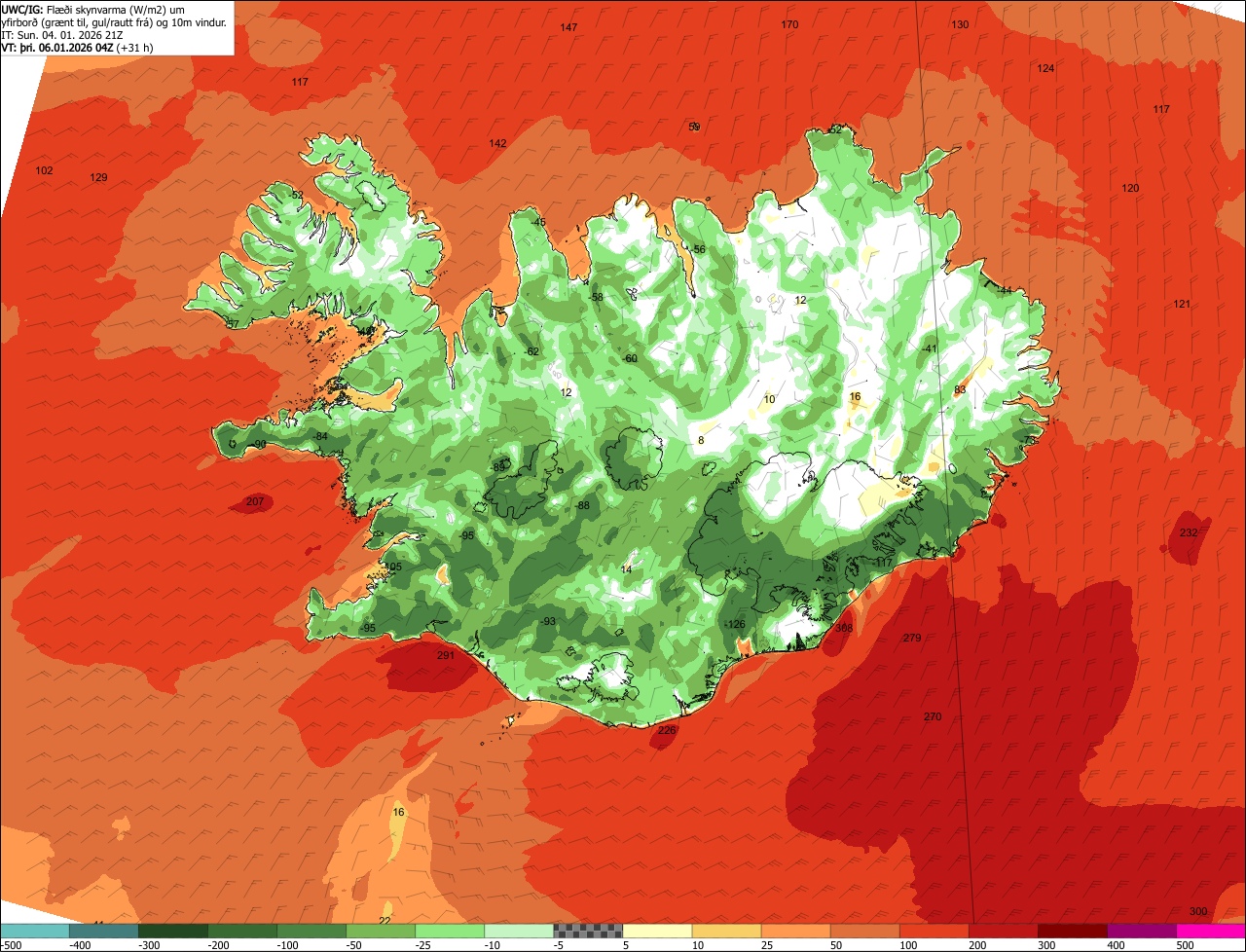
Task: Click the inland value -93
Action: (x=548, y=621)
